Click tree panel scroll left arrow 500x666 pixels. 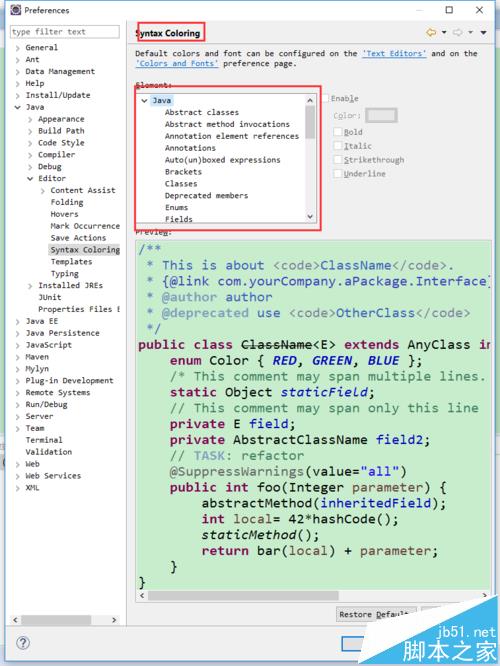tap(15, 620)
